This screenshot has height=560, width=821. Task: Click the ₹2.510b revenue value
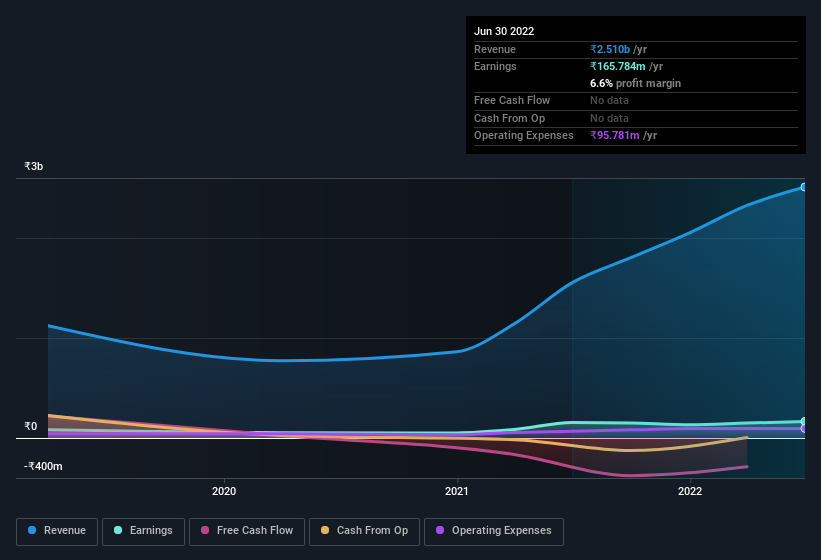click(610, 49)
